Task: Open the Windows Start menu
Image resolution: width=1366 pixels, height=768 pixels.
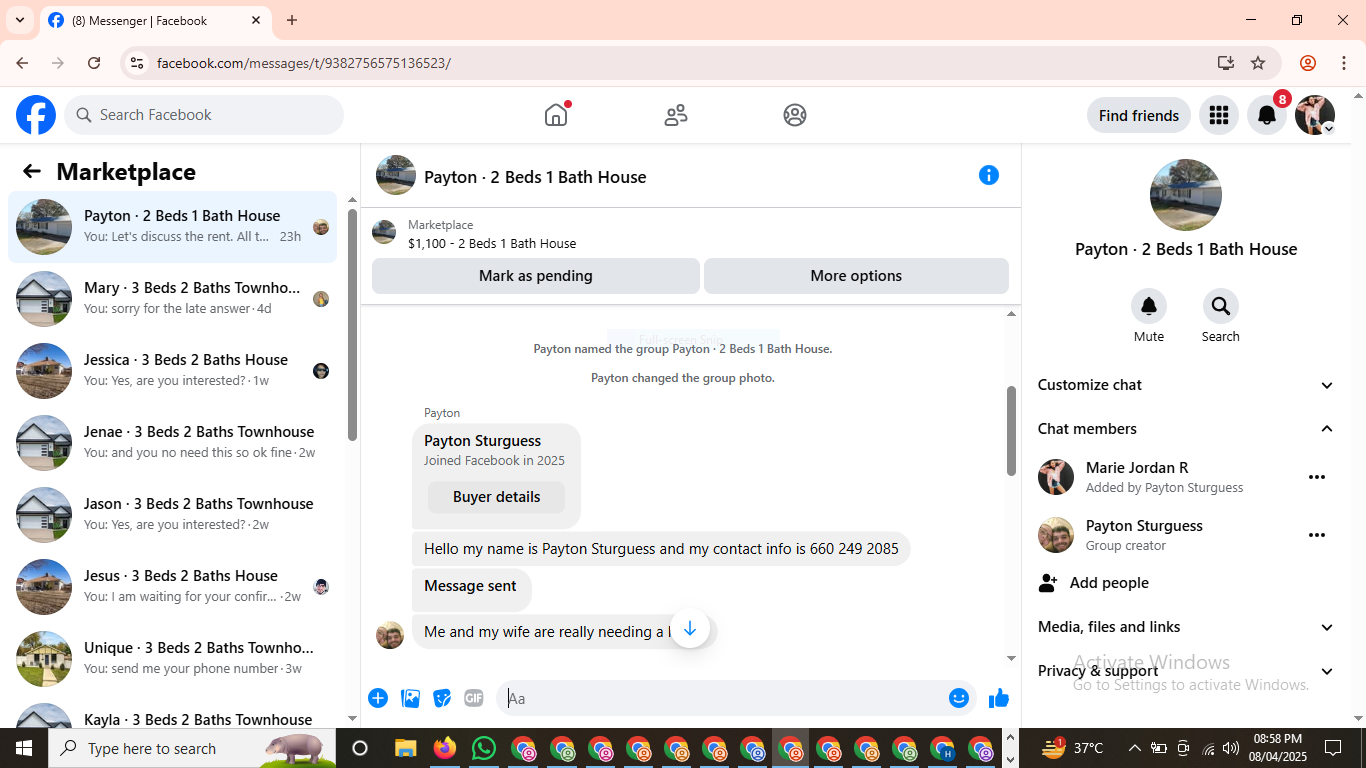Action: (x=23, y=748)
